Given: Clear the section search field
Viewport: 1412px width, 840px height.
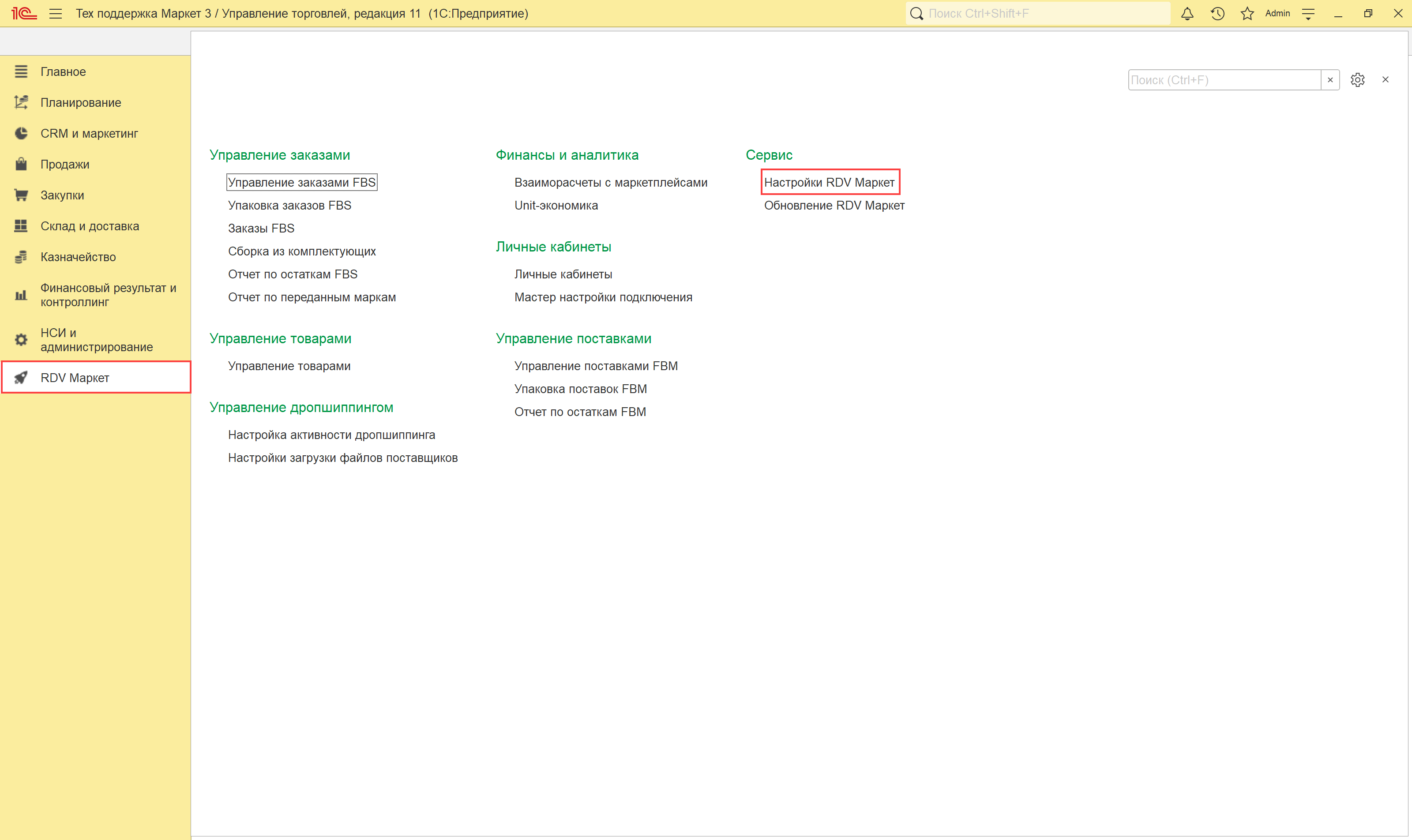Looking at the screenshot, I should (1330, 80).
